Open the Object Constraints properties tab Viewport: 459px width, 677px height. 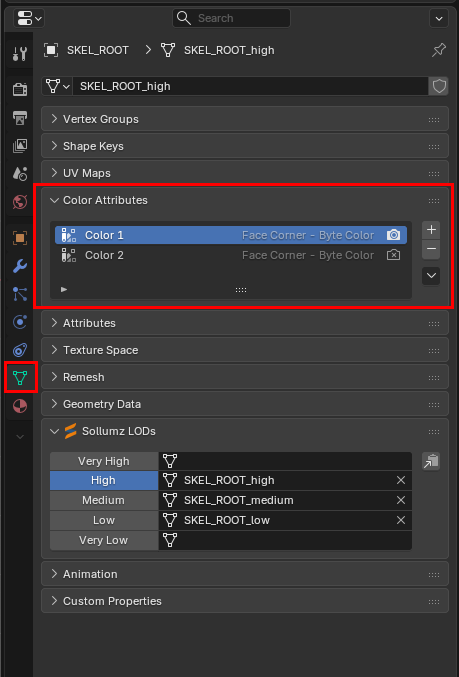pos(20,350)
